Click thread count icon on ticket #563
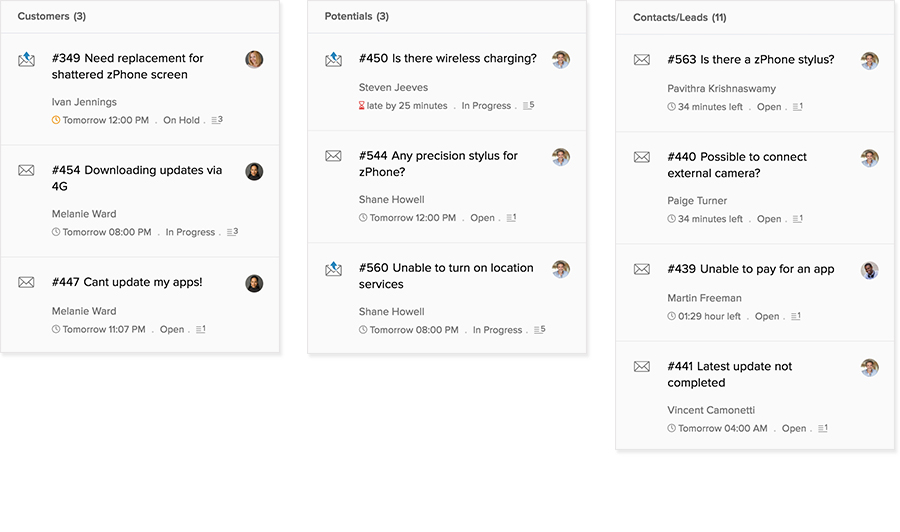Image resolution: width=900 pixels, height=532 pixels. [798, 107]
